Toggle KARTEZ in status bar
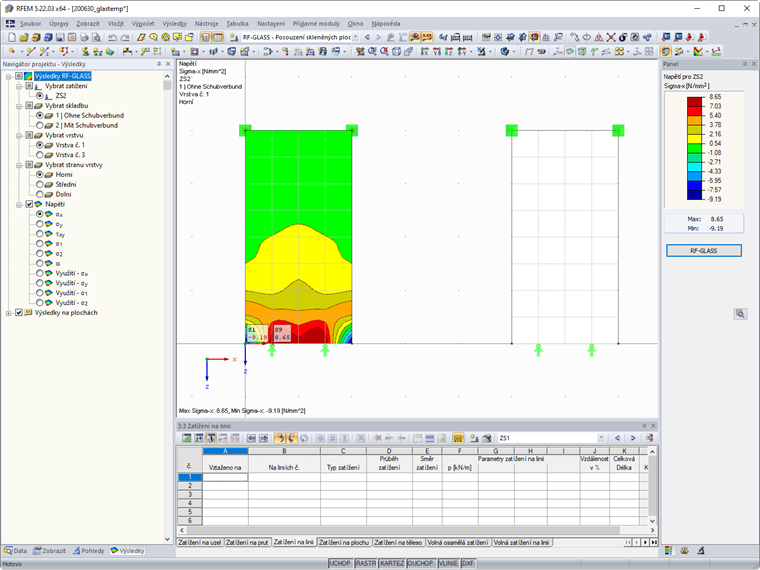The width and height of the screenshot is (760, 570). (392, 563)
